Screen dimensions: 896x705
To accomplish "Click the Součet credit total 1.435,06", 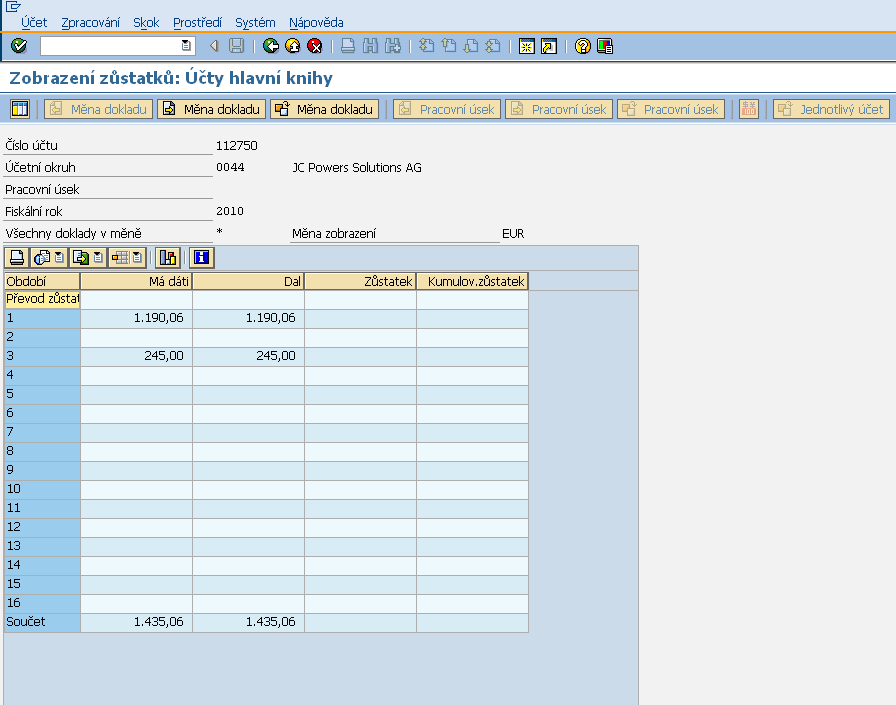I will [270, 622].
